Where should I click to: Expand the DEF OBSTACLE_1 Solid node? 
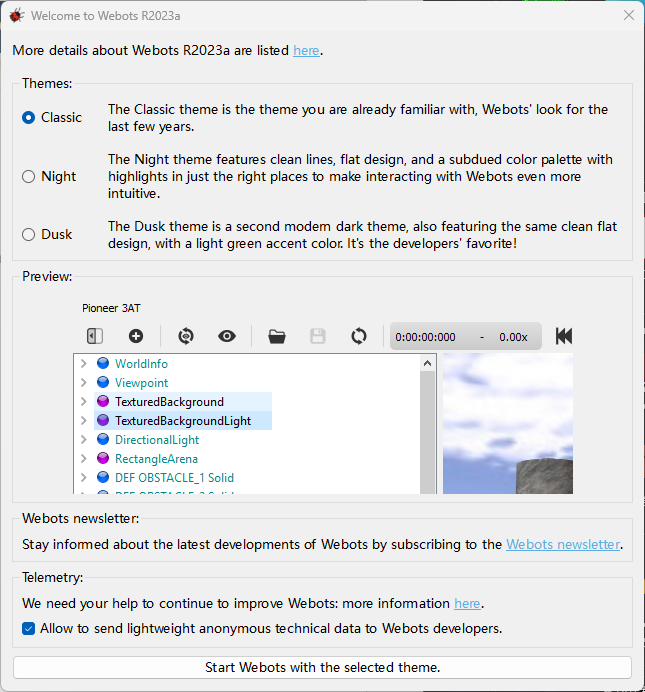click(83, 477)
